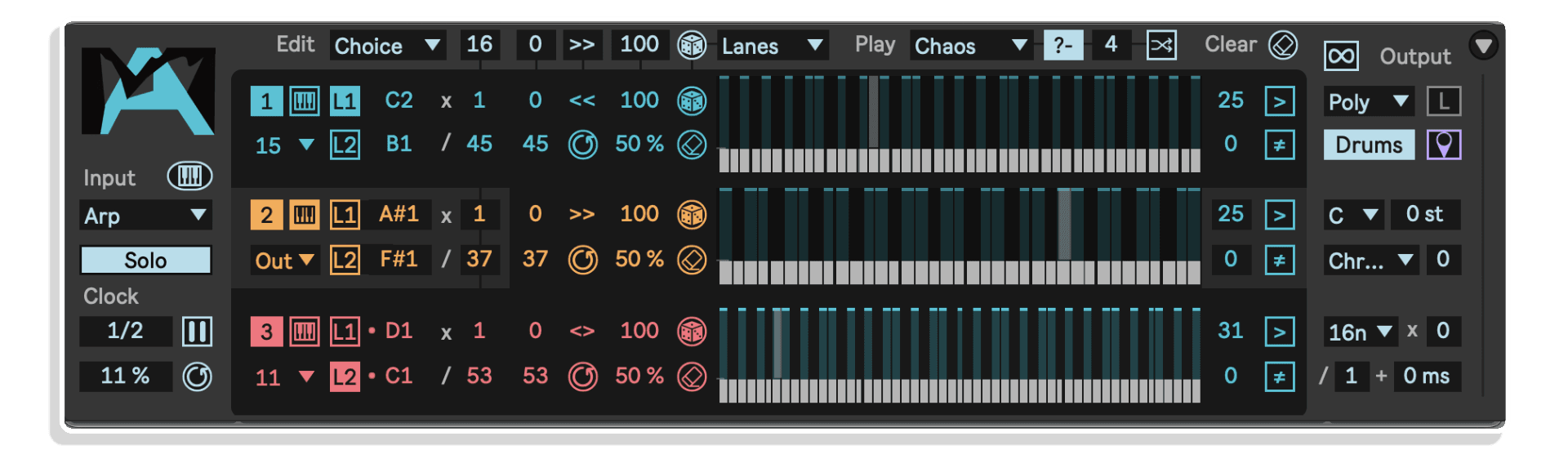Screen dimensions: 1568x450
Task: Toggle L1 in blue lane 1
Action: [345, 101]
